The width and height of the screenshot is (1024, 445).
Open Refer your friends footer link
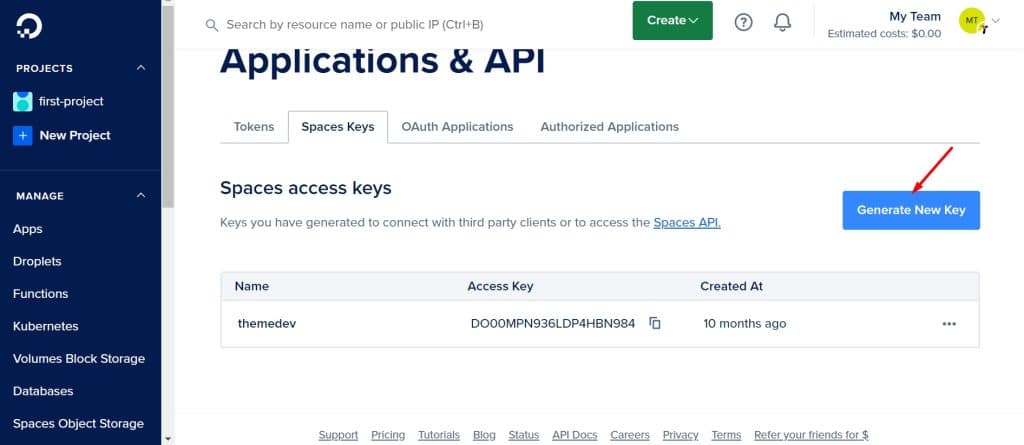click(x=811, y=435)
